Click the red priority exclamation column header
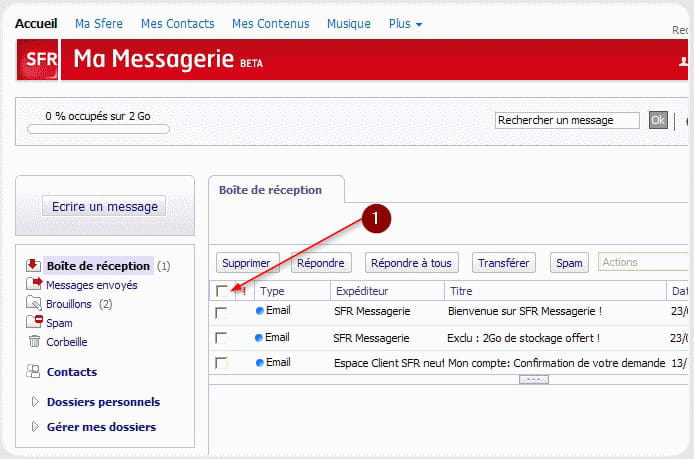This screenshot has width=694, height=459. [x=244, y=291]
